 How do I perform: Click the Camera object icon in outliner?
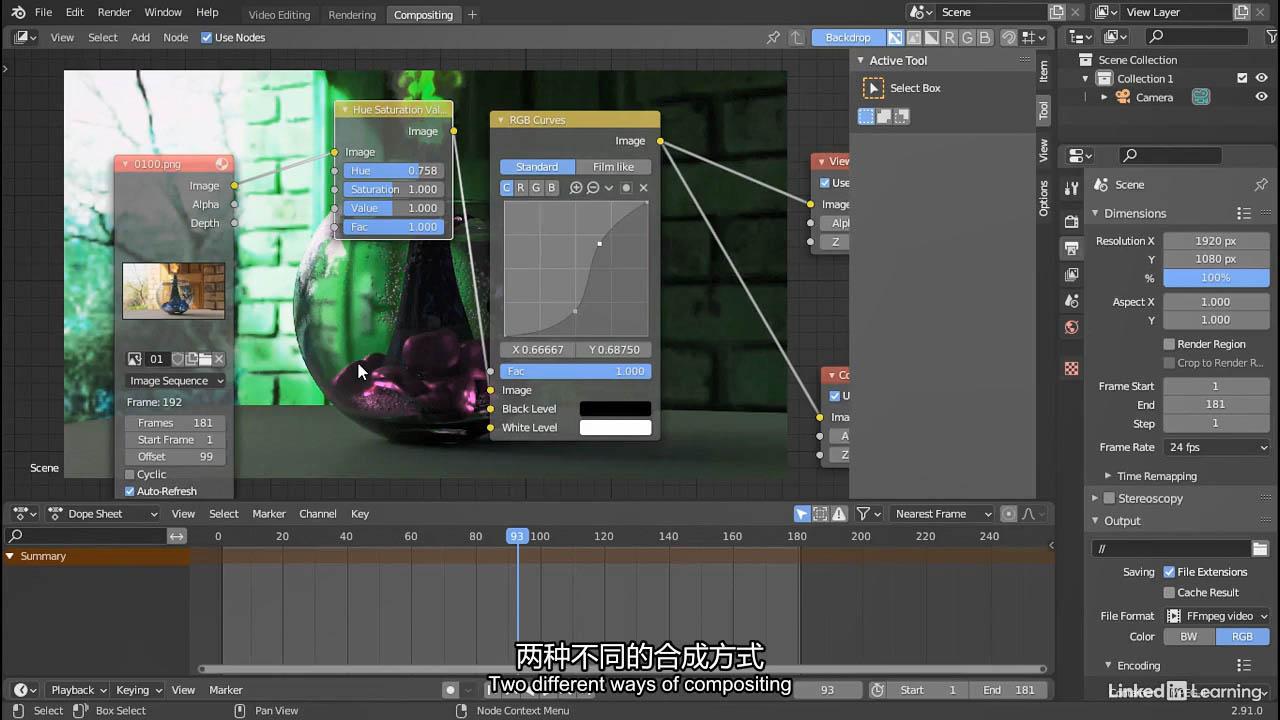pyautogui.click(x=1123, y=97)
